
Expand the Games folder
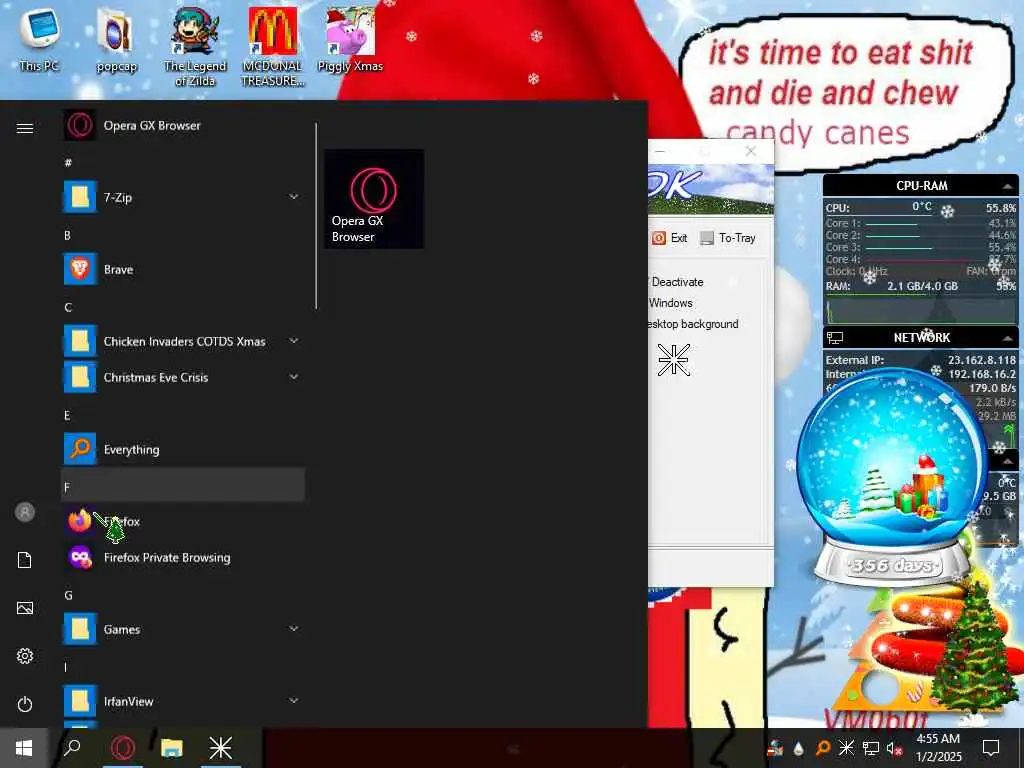294,629
